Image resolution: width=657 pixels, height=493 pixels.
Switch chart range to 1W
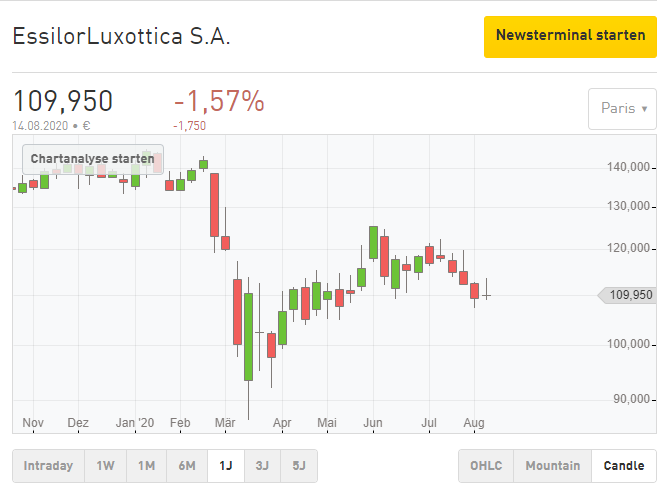(x=105, y=465)
